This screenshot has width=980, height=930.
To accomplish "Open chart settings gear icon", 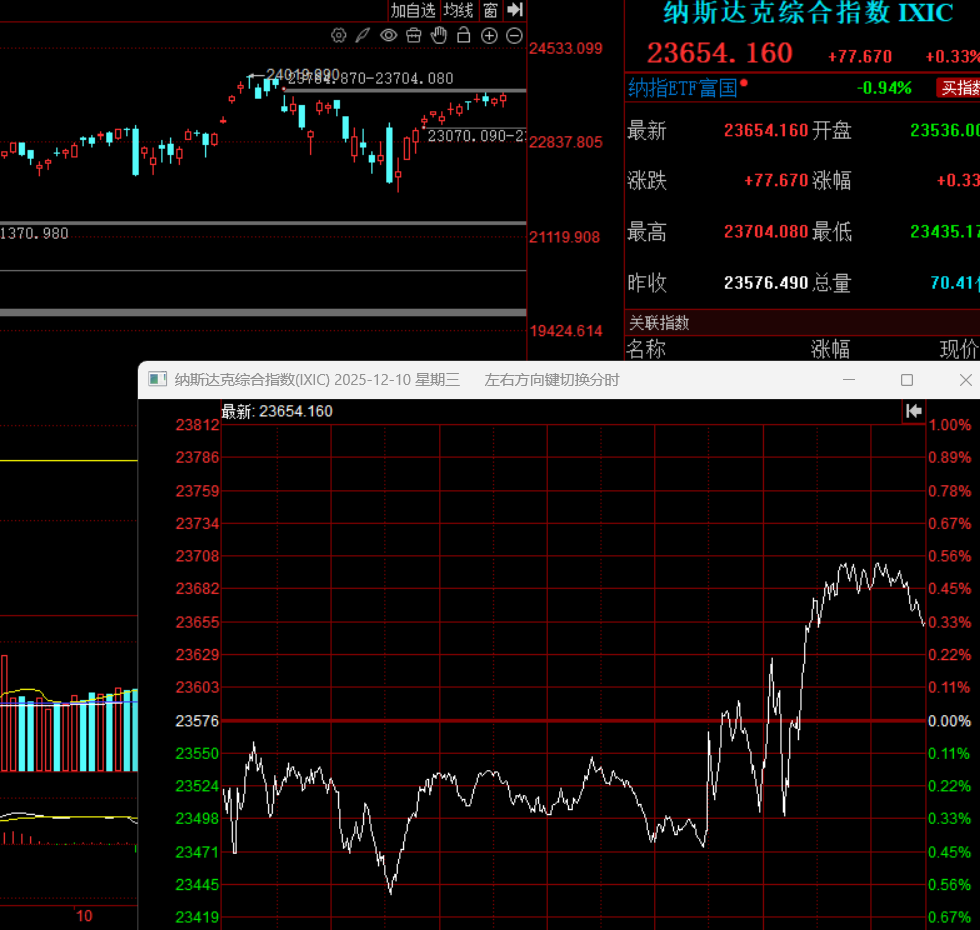I will [338, 36].
